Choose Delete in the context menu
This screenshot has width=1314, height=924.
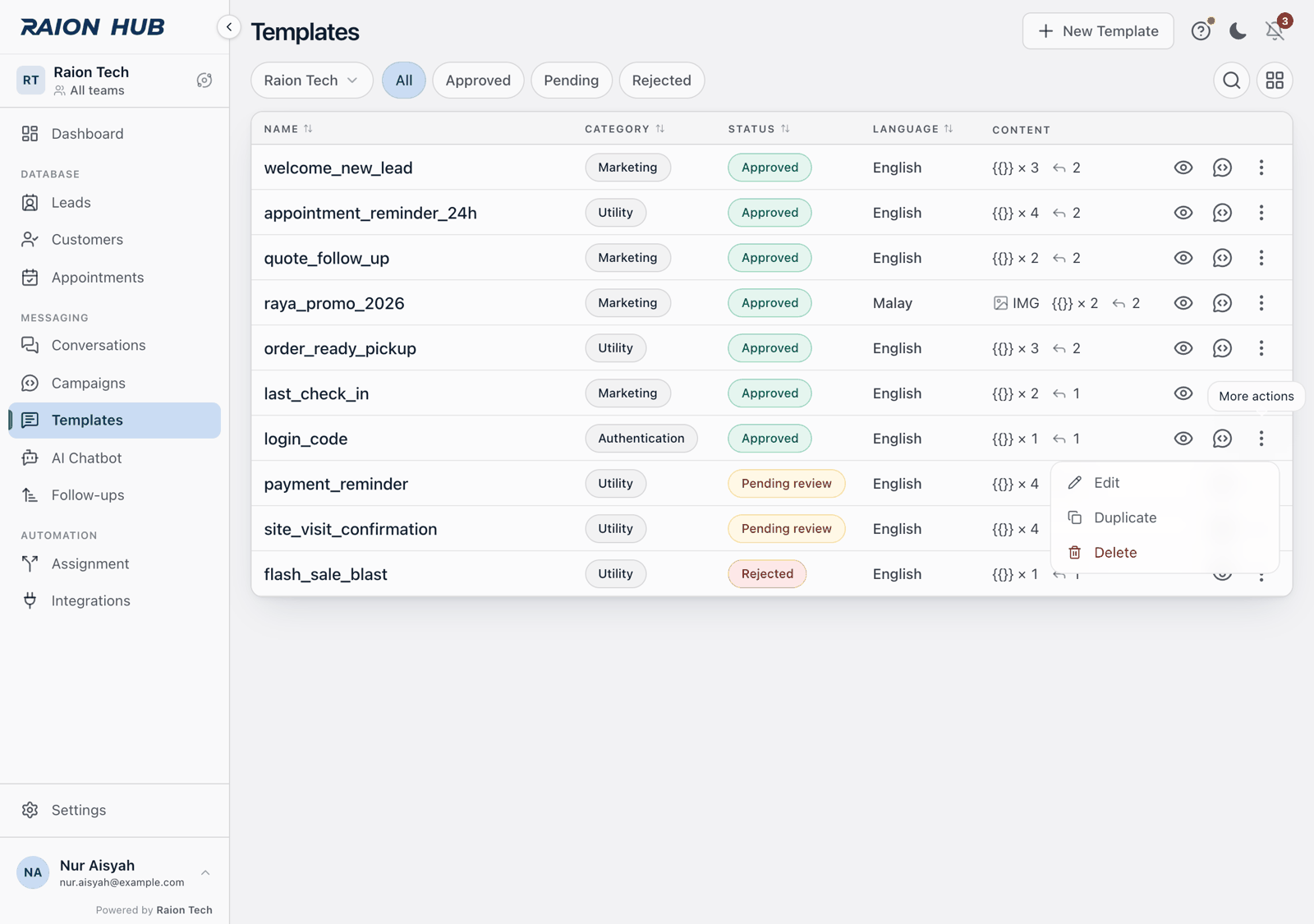point(1165,553)
